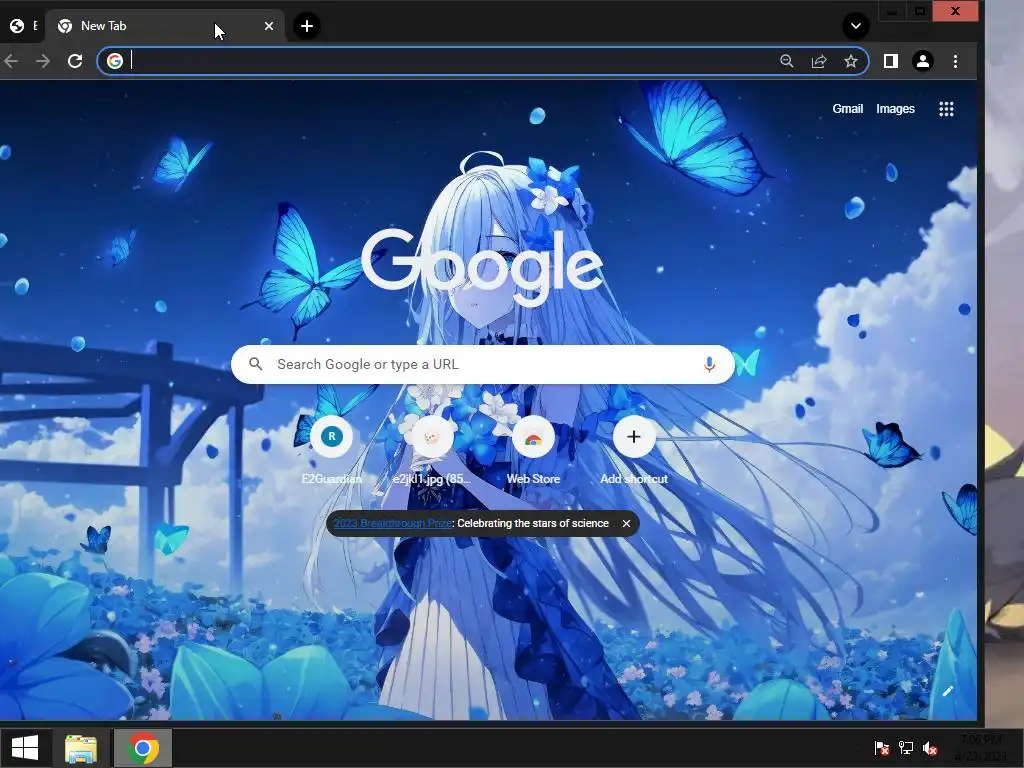The width and height of the screenshot is (1024, 768).
Task: Open the muted volume tray icon
Action: tap(930, 748)
